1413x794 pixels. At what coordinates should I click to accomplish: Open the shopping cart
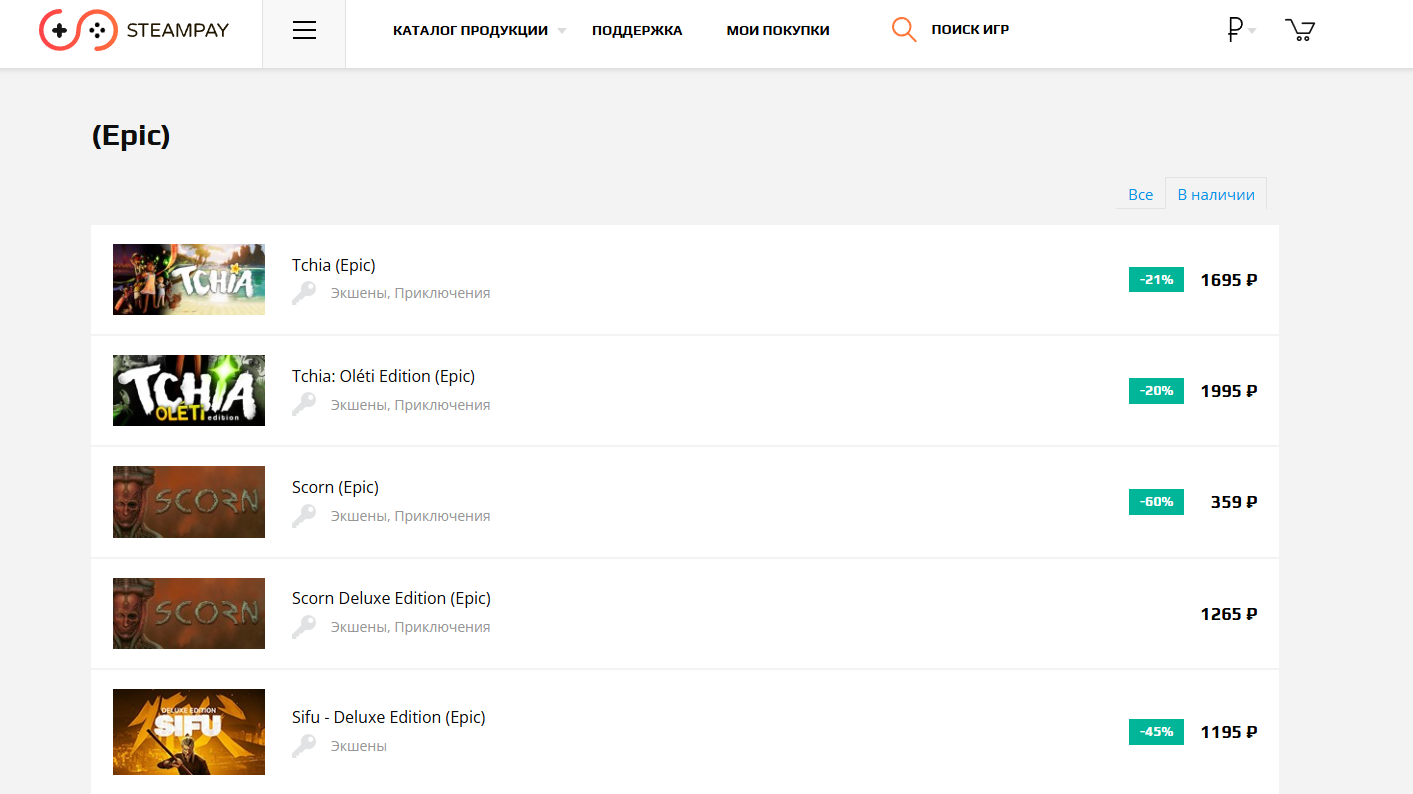1299,30
